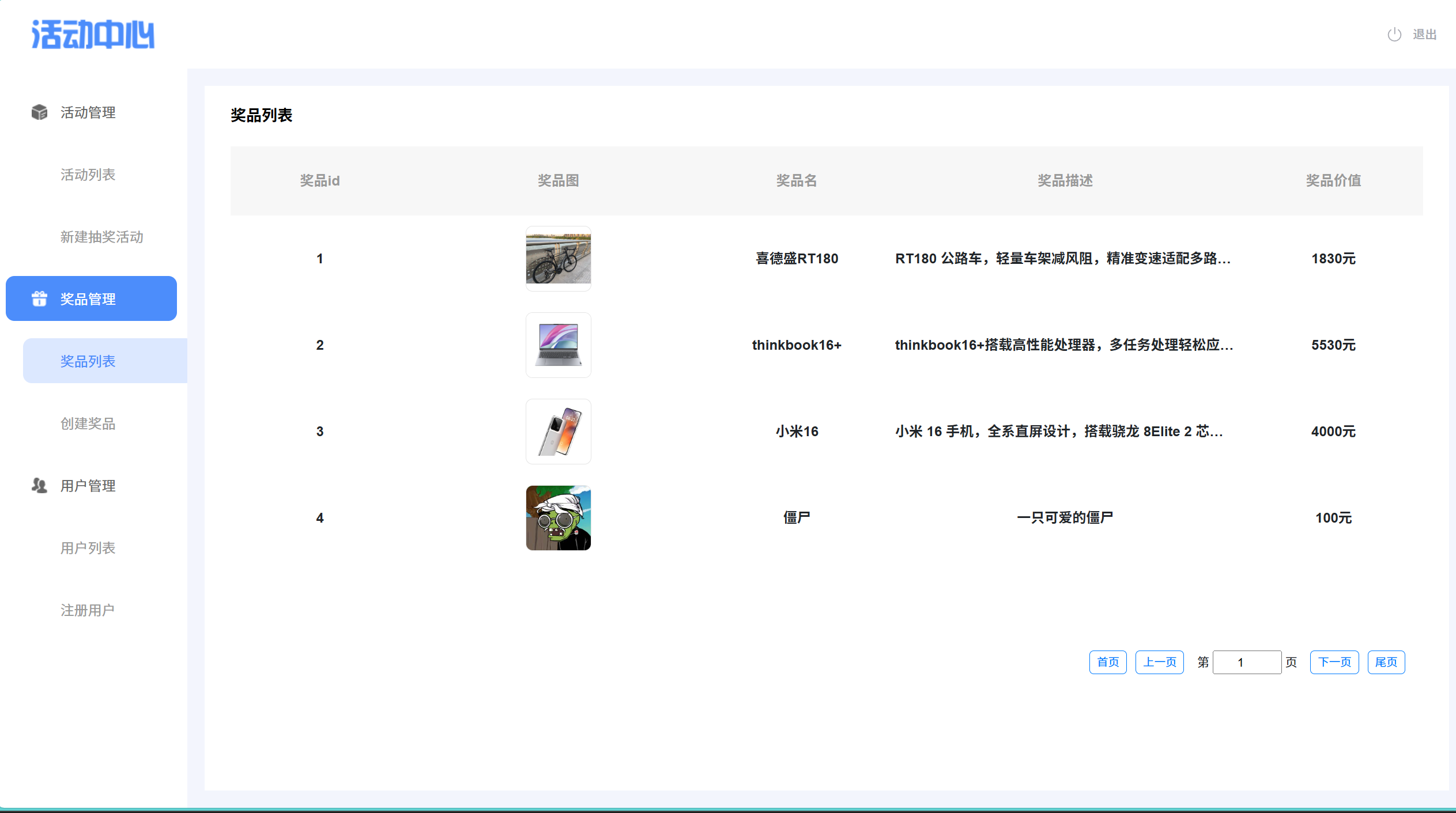Go to the previous page with 上一页

pos(1159,662)
